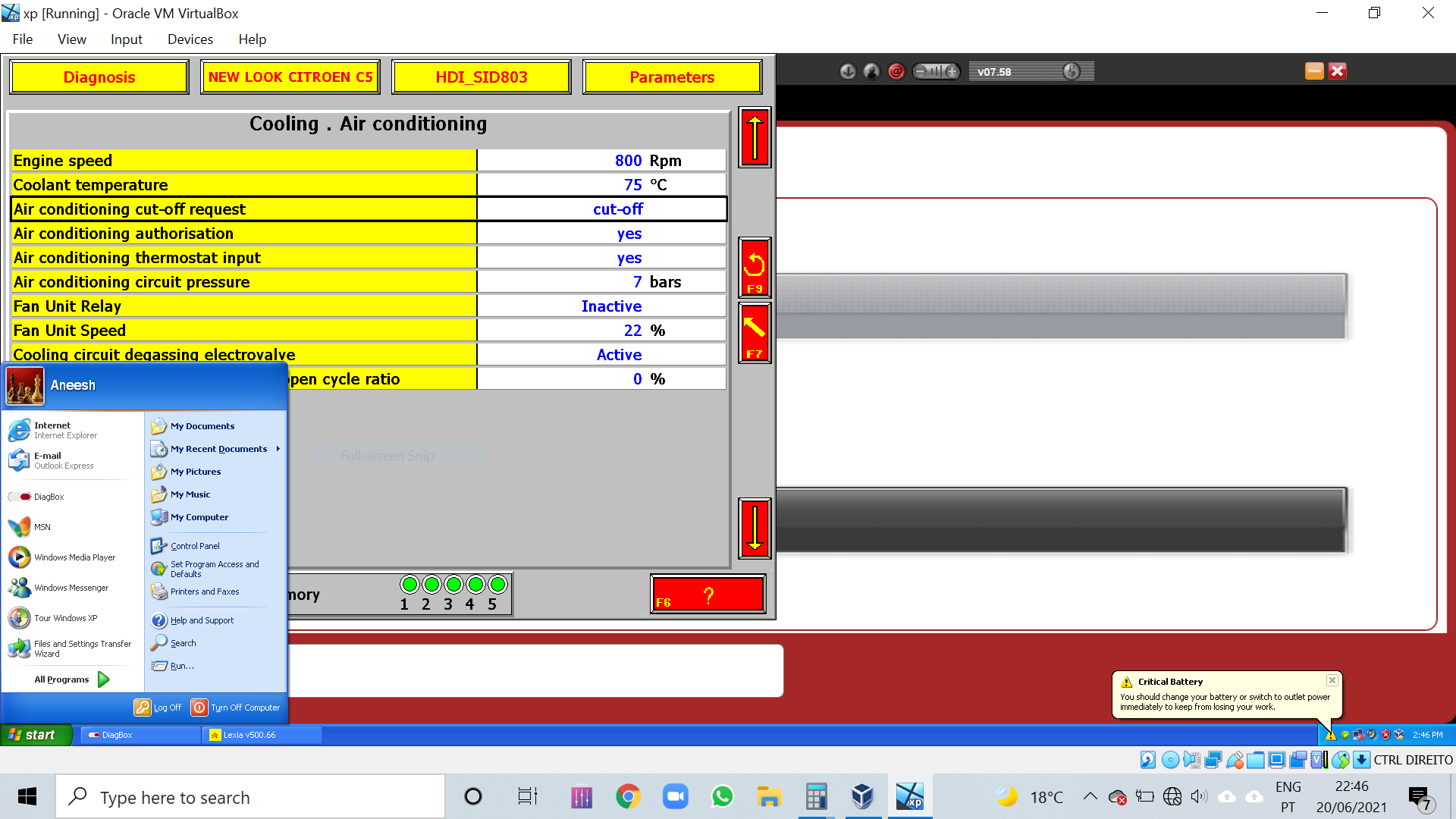Screen dimensions: 1456x819
Task: Expand My Recent Documents submenu arrow
Action: (278, 449)
